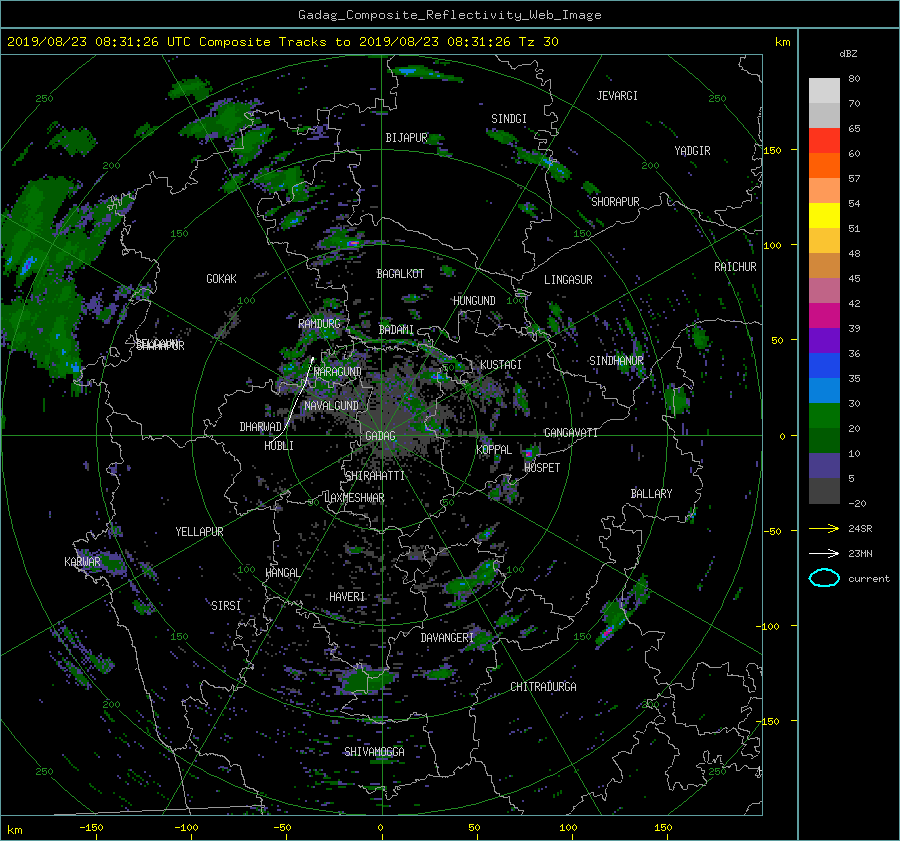Click the NAVALGUND label
The width and height of the screenshot is (900, 841).
[x=331, y=406]
